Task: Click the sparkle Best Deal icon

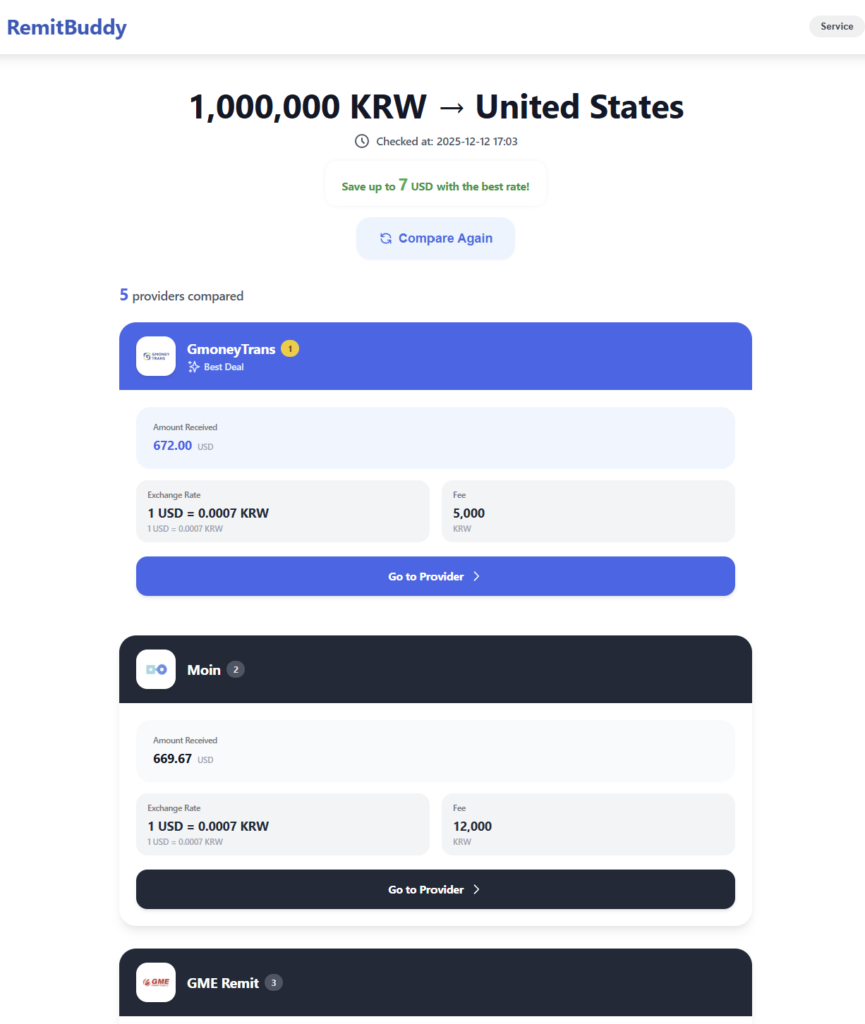Action: (194, 367)
